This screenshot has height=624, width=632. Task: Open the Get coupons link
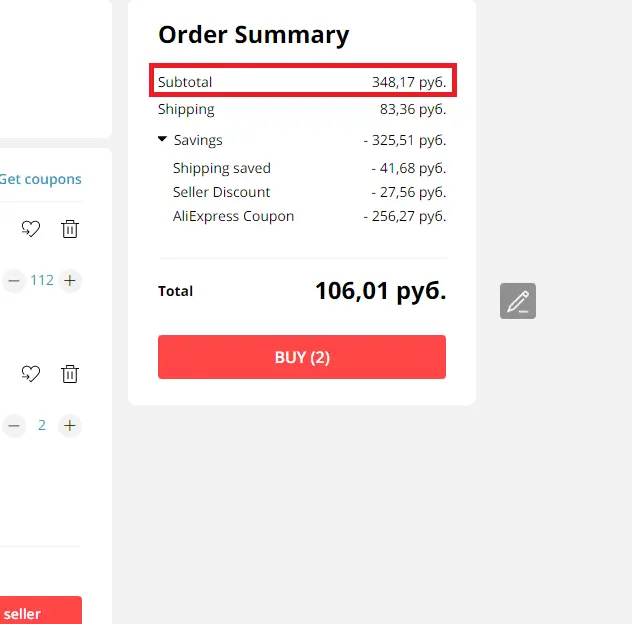[40, 179]
